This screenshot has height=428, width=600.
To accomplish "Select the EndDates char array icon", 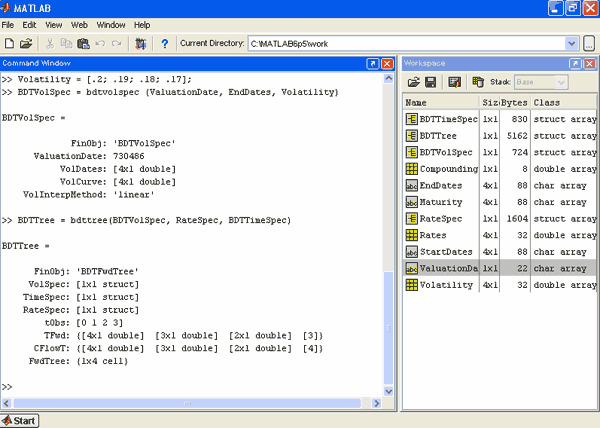I will pos(412,186).
